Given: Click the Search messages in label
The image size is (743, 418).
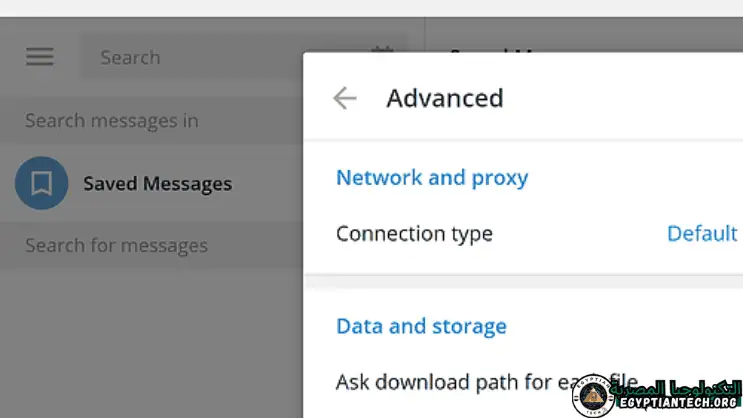Looking at the screenshot, I should pos(112,121).
